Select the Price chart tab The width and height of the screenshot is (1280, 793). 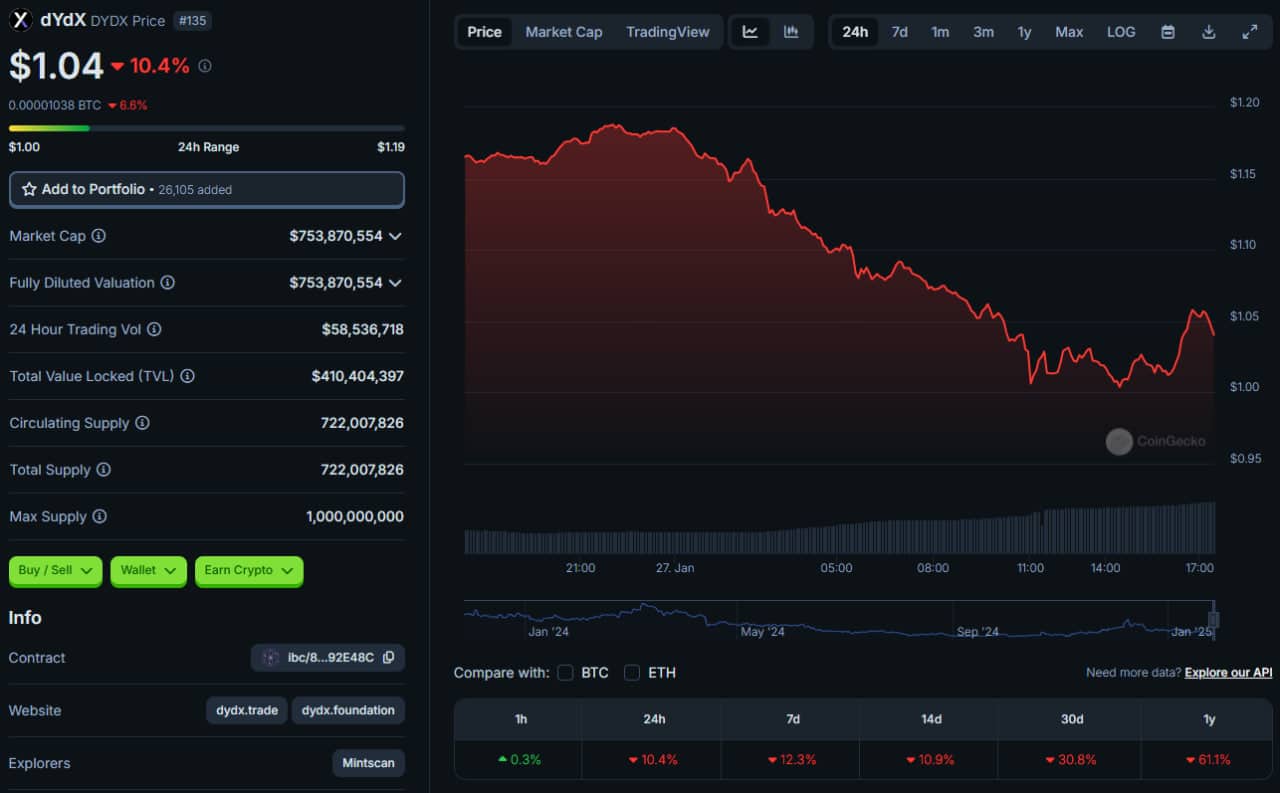click(484, 32)
